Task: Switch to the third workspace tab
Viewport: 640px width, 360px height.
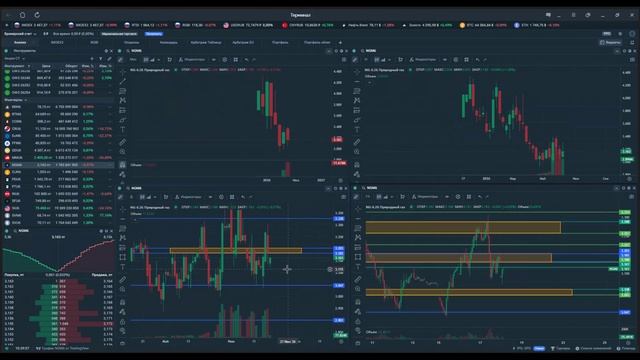Action: (x=94, y=42)
